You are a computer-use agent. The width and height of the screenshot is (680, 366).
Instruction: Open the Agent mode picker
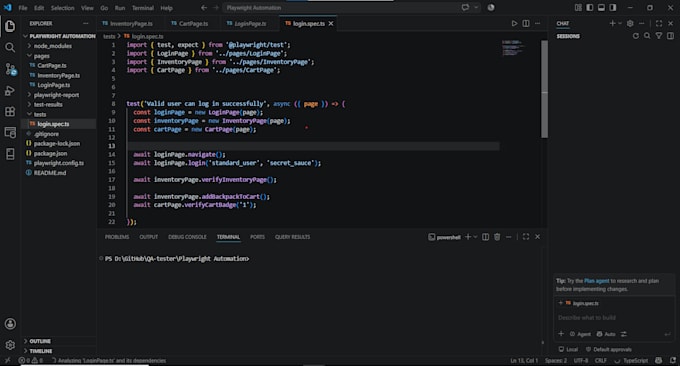(580, 334)
